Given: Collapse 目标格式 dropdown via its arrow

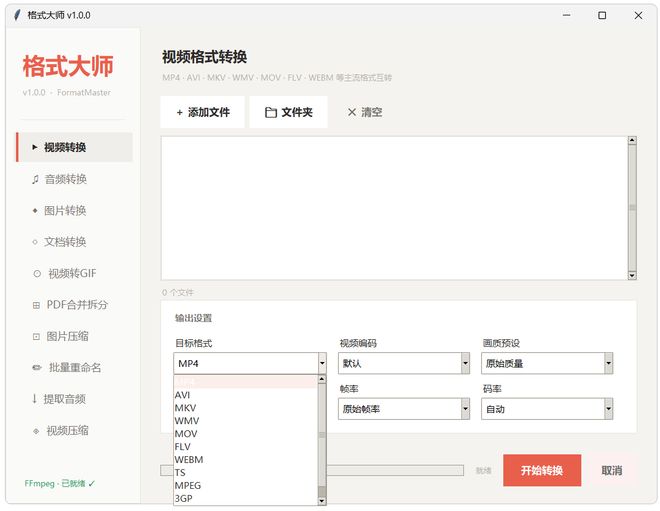Looking at the screenshot, I should (x=322, y=363).
